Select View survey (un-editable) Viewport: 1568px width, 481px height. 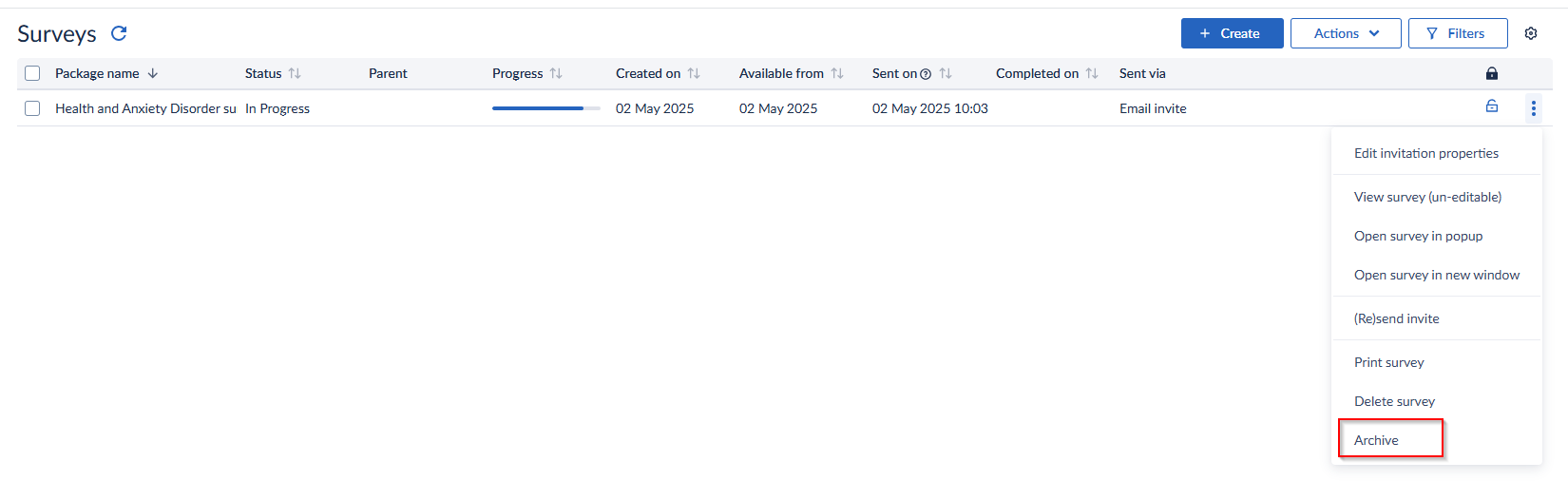[1427, 197]
